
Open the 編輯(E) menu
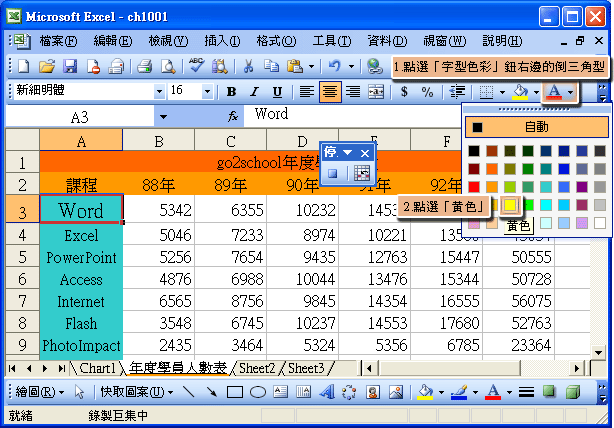click(x=113, y=41)
